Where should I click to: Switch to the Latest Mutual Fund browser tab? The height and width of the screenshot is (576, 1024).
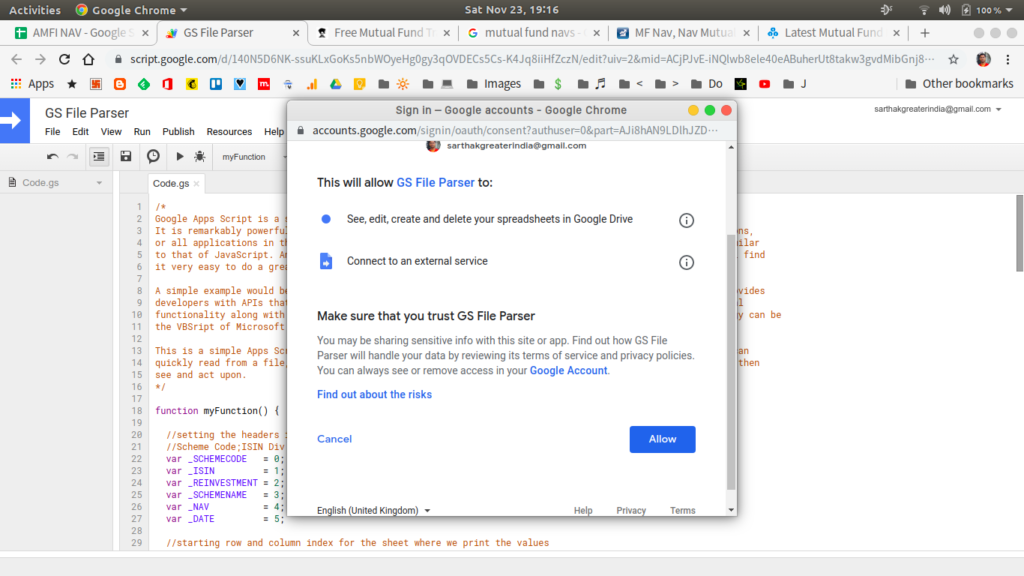click(x=833, y=33)
